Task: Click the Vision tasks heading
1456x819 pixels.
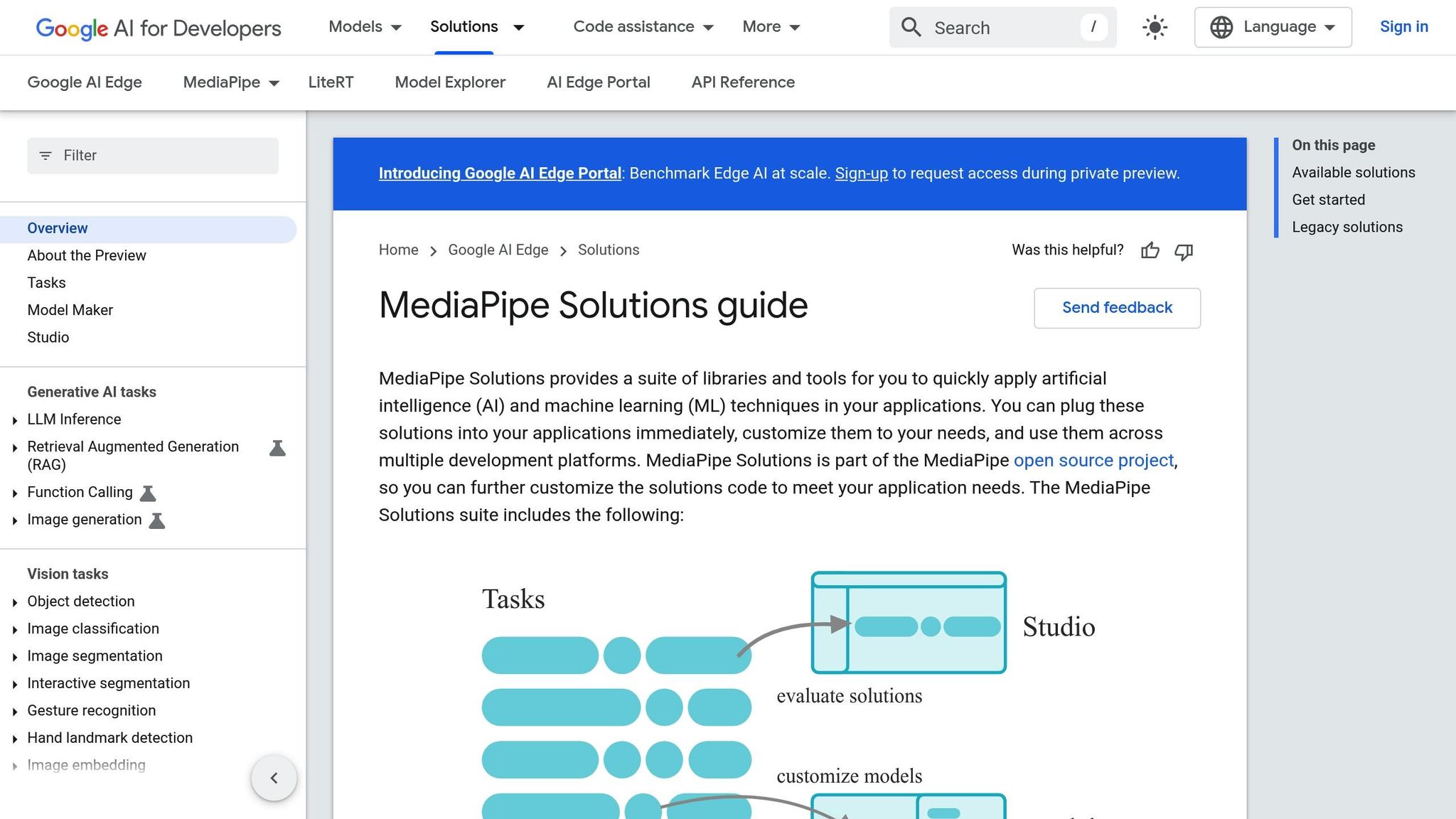Action: point(68,574)
